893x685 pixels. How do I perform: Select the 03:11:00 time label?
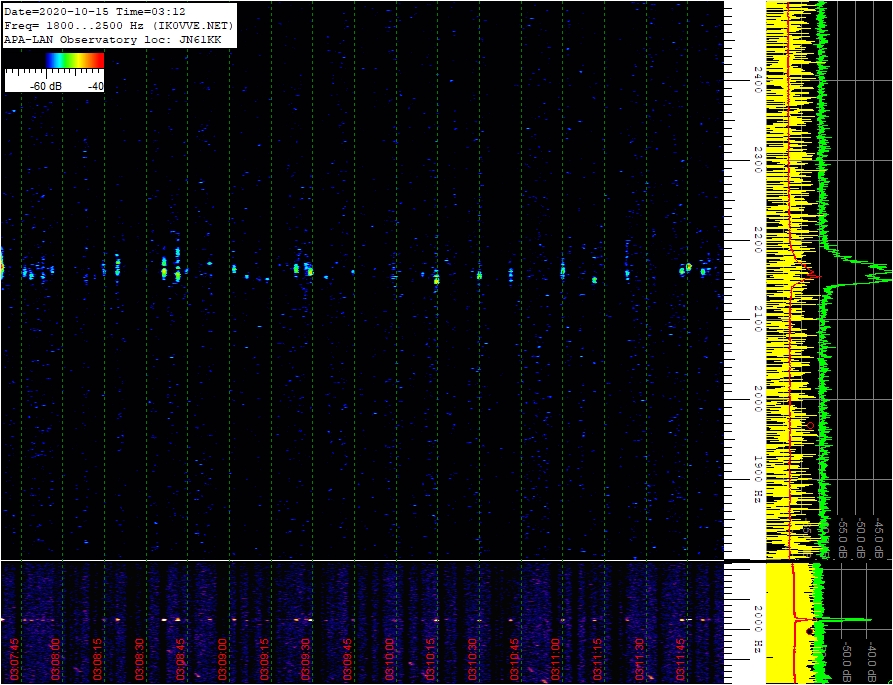556,659
